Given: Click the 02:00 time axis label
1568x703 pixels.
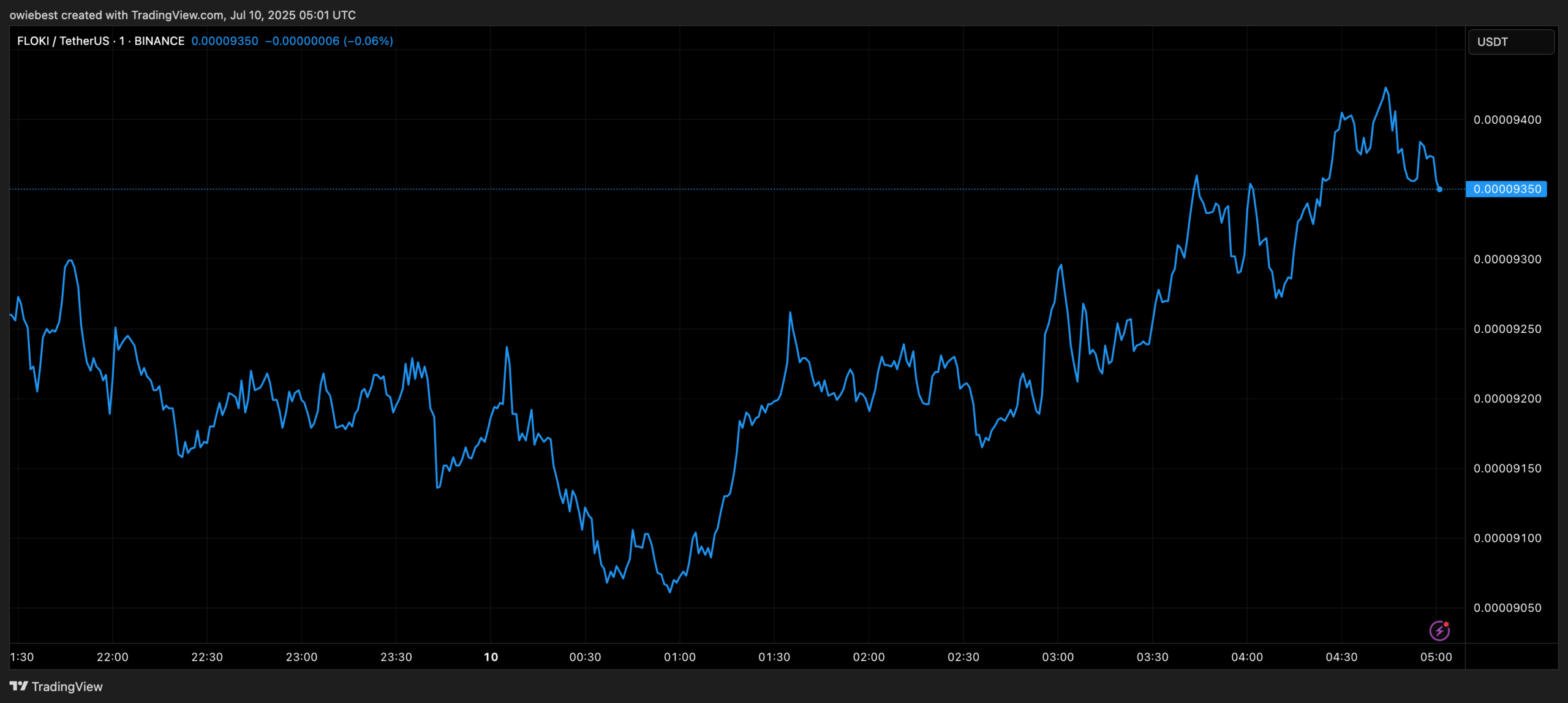Looking at the screenshot, I should tap(869, 657).
